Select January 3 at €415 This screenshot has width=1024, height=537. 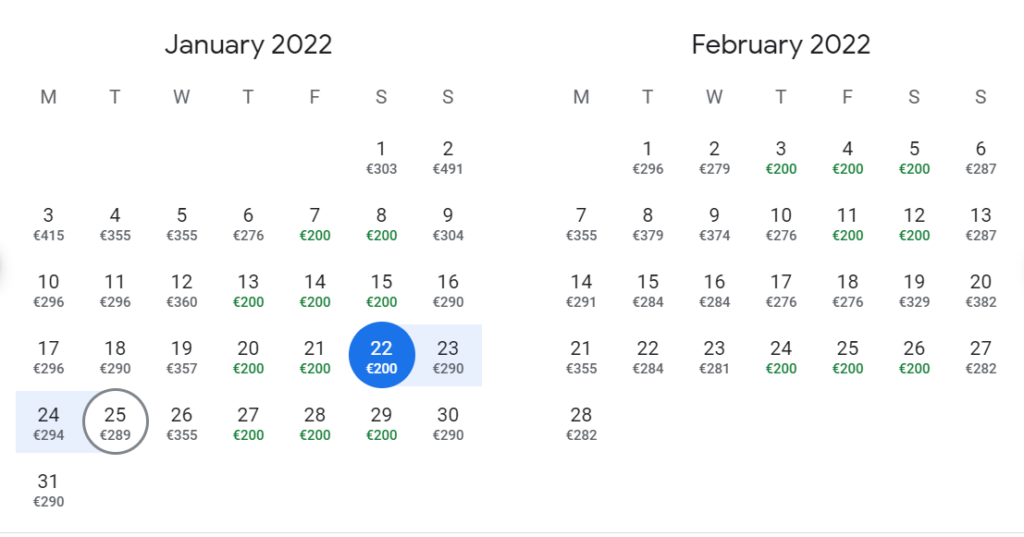(48, 223)
